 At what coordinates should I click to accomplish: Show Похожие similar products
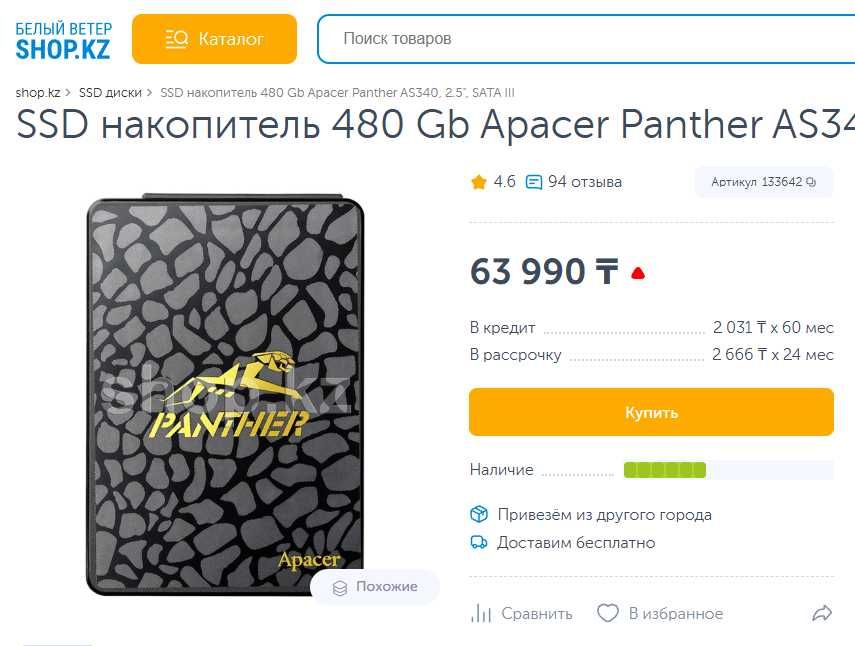click(375, 587)
